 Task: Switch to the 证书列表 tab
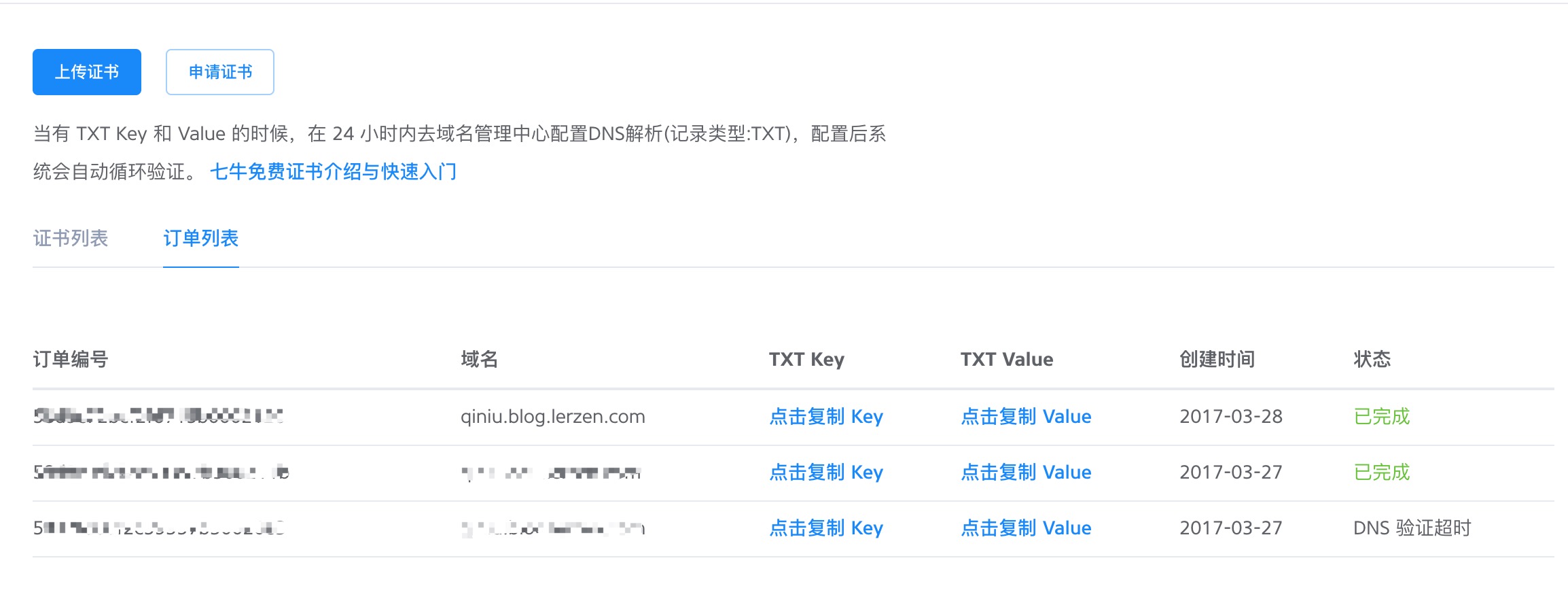[x=71, y=238]
